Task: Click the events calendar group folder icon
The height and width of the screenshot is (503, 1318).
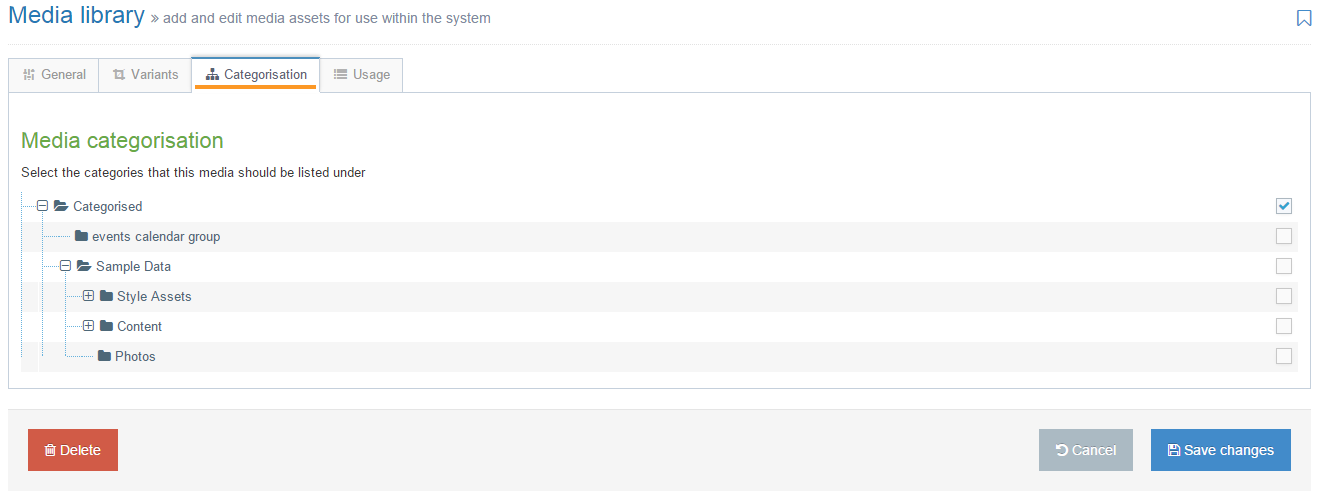Action: coord(81,237)
